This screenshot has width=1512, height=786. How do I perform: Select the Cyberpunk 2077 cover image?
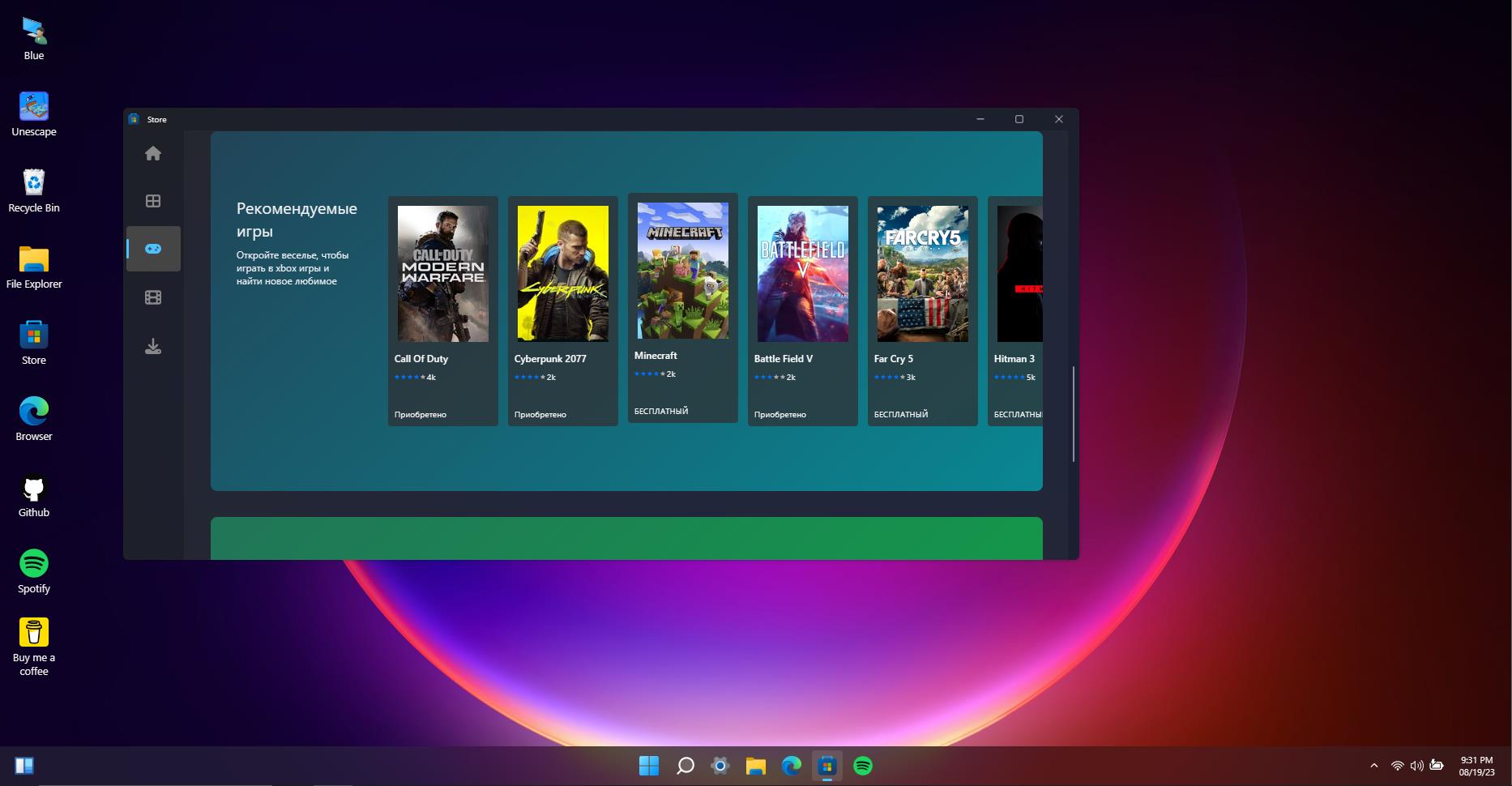point(563,274)
